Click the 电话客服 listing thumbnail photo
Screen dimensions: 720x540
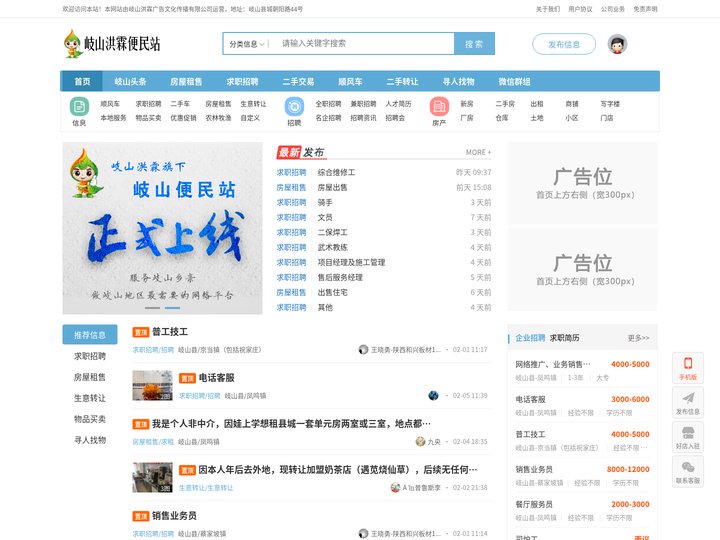pos(152,385)
